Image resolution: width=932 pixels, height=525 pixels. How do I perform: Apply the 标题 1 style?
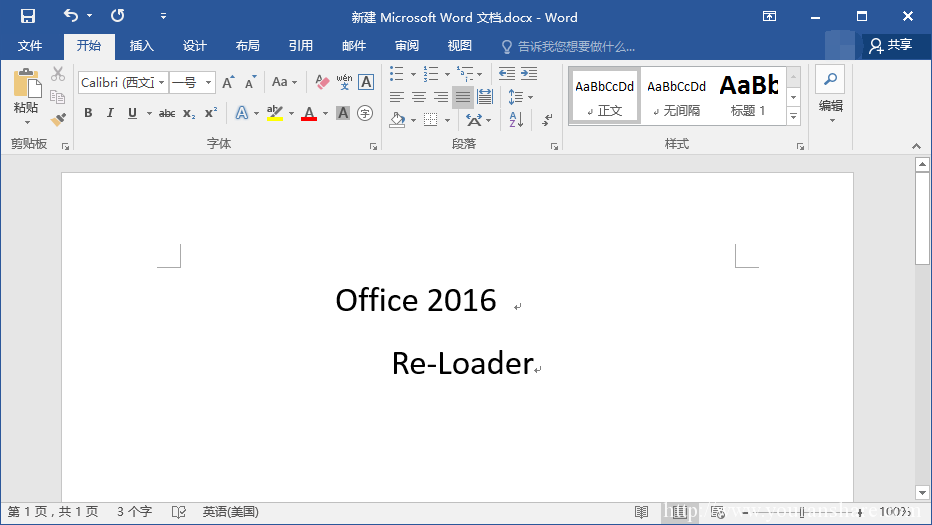(x=748, y=95)
